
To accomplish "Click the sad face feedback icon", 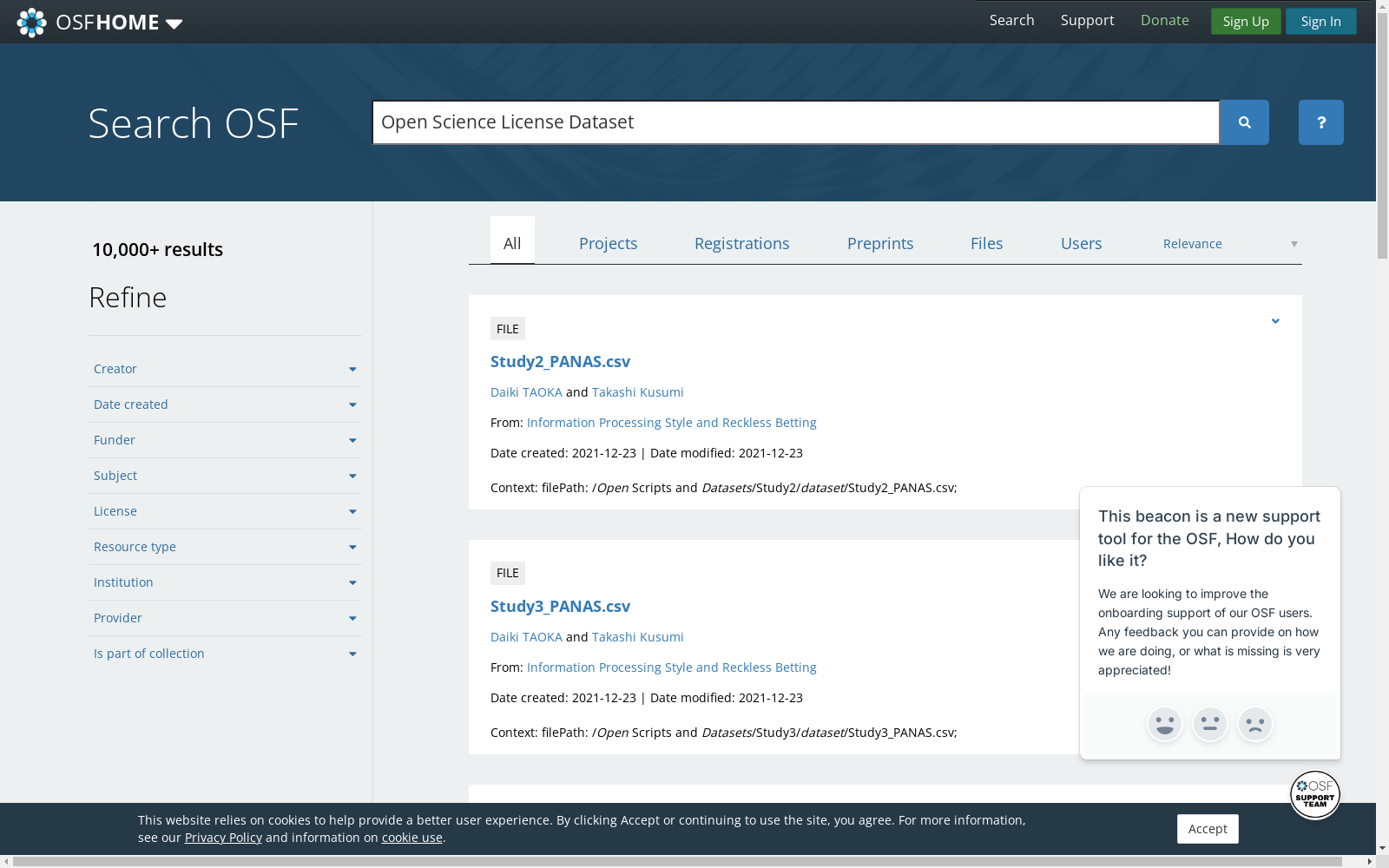I will tap(1255, 724).
